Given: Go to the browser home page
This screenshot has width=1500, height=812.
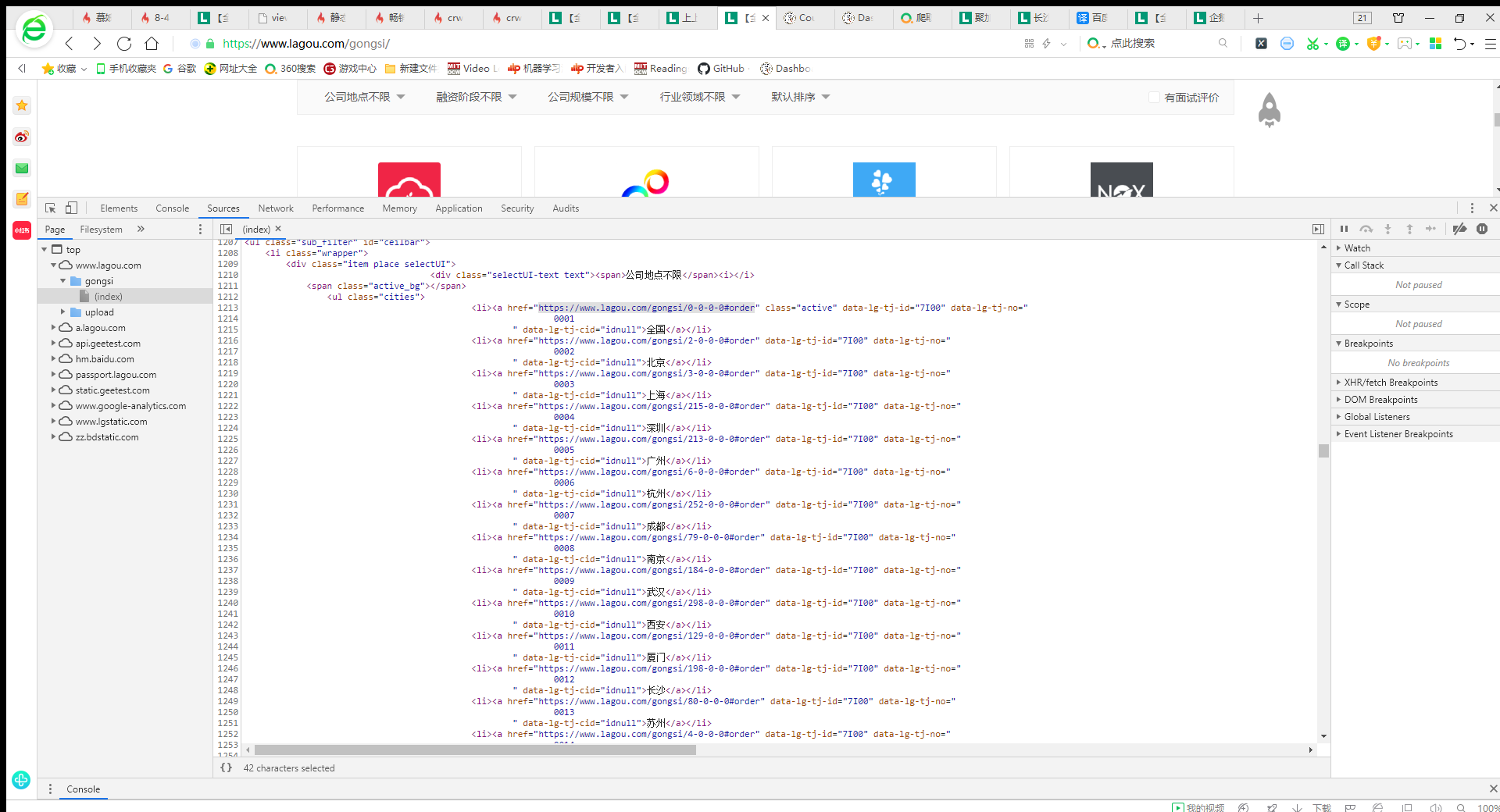Looking at the screenshot, I should click(x=152, y=44).
